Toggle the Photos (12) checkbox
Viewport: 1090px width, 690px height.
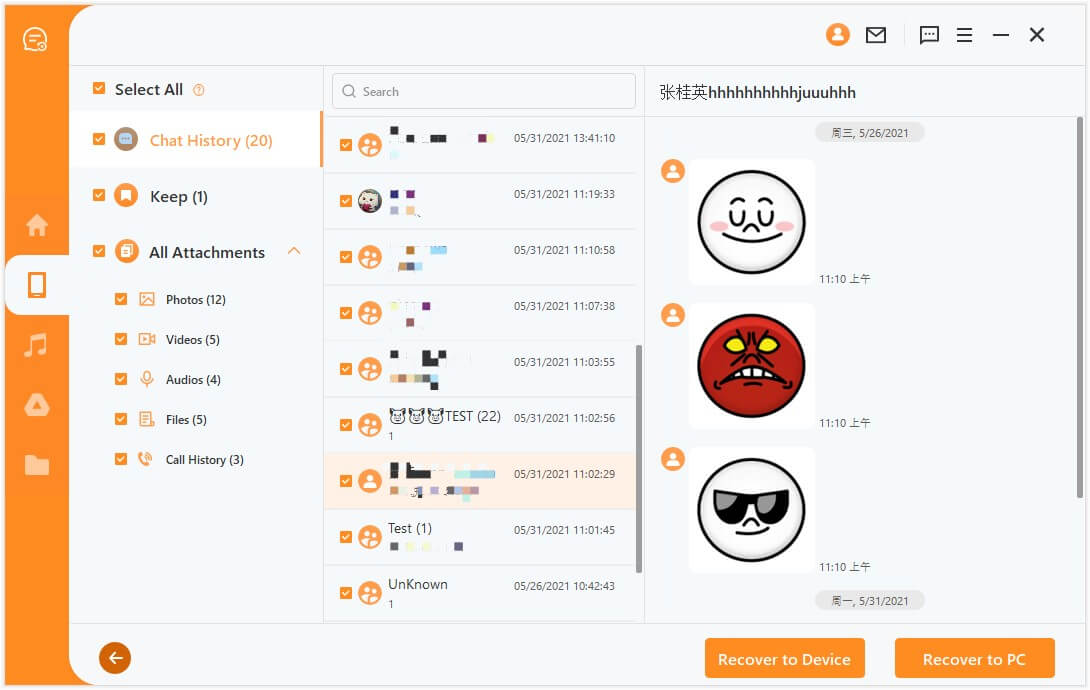pyautogui.click(x=121, y=298)
